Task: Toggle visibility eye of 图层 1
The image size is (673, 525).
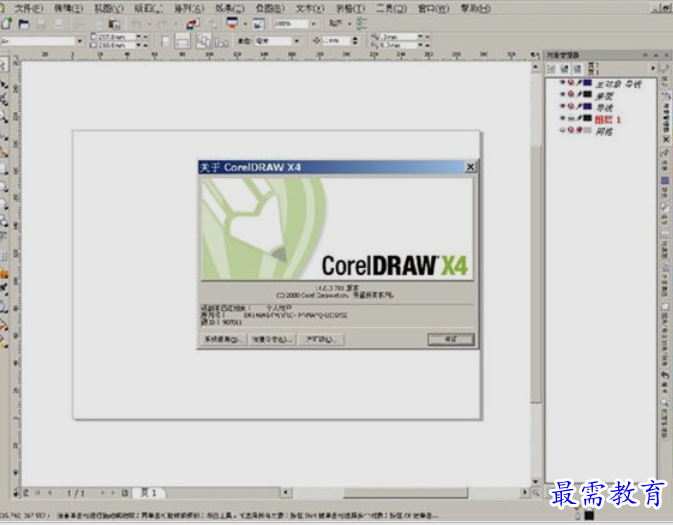Action: click(x=562, y=118)
